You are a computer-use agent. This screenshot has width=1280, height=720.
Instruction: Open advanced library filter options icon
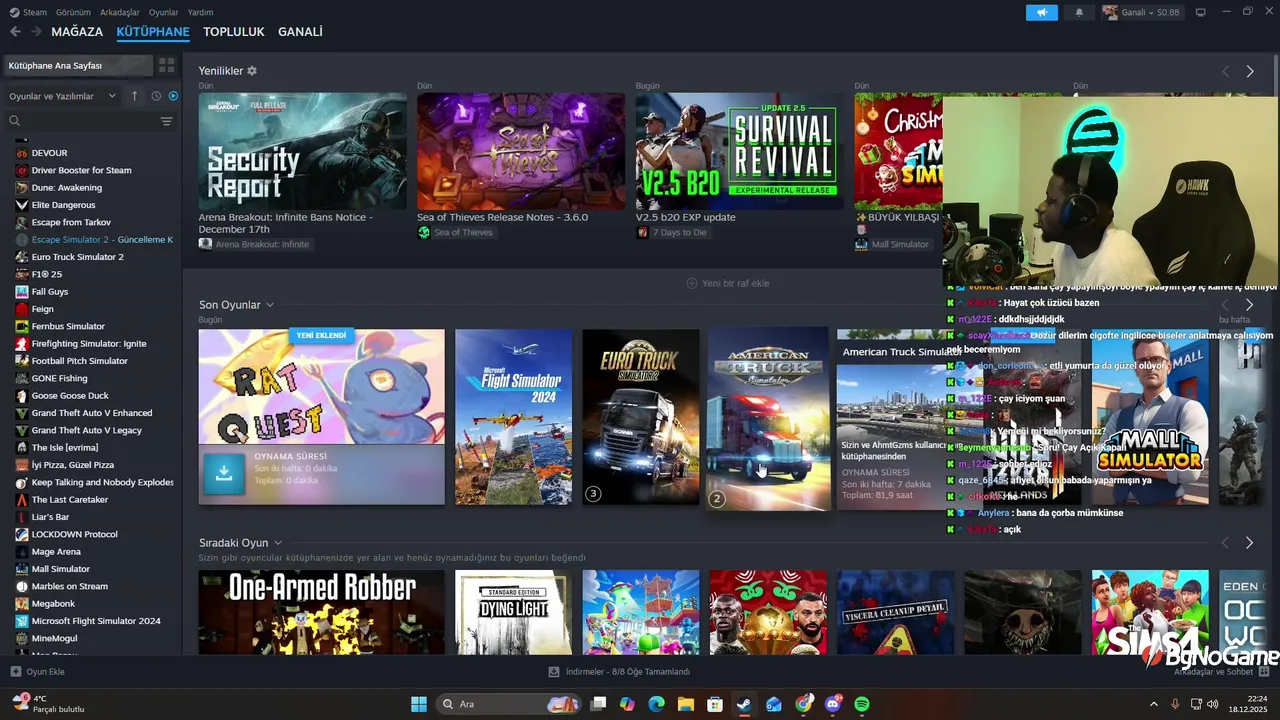coord(166,121)
